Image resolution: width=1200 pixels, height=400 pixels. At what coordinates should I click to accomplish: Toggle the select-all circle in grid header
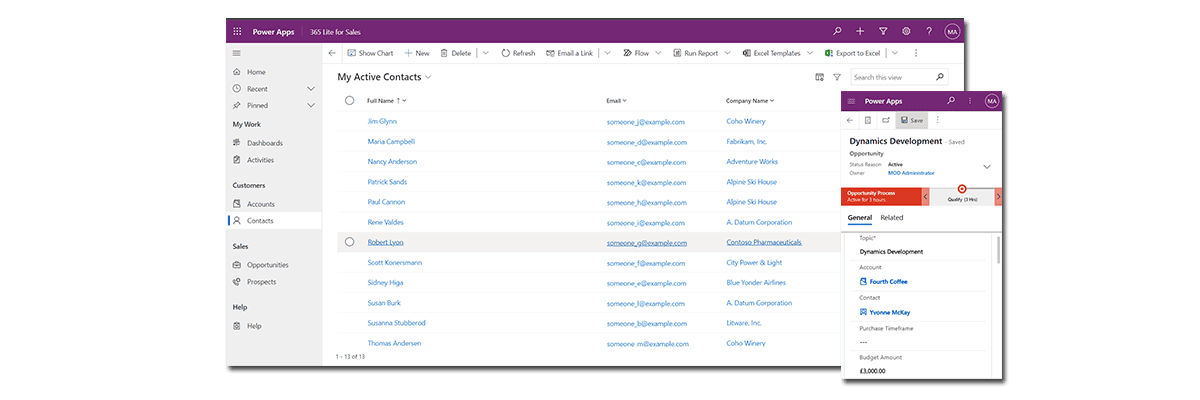pyautogui.click(x=349, y=100)
